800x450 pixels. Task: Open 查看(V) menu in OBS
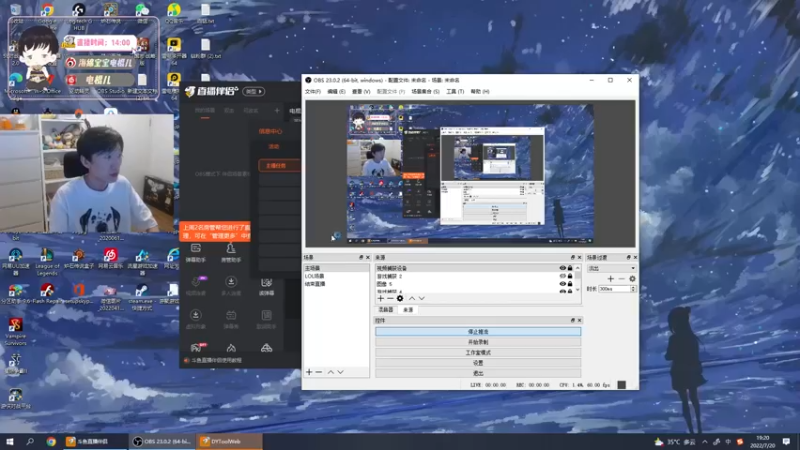click(x=361, y=91)
